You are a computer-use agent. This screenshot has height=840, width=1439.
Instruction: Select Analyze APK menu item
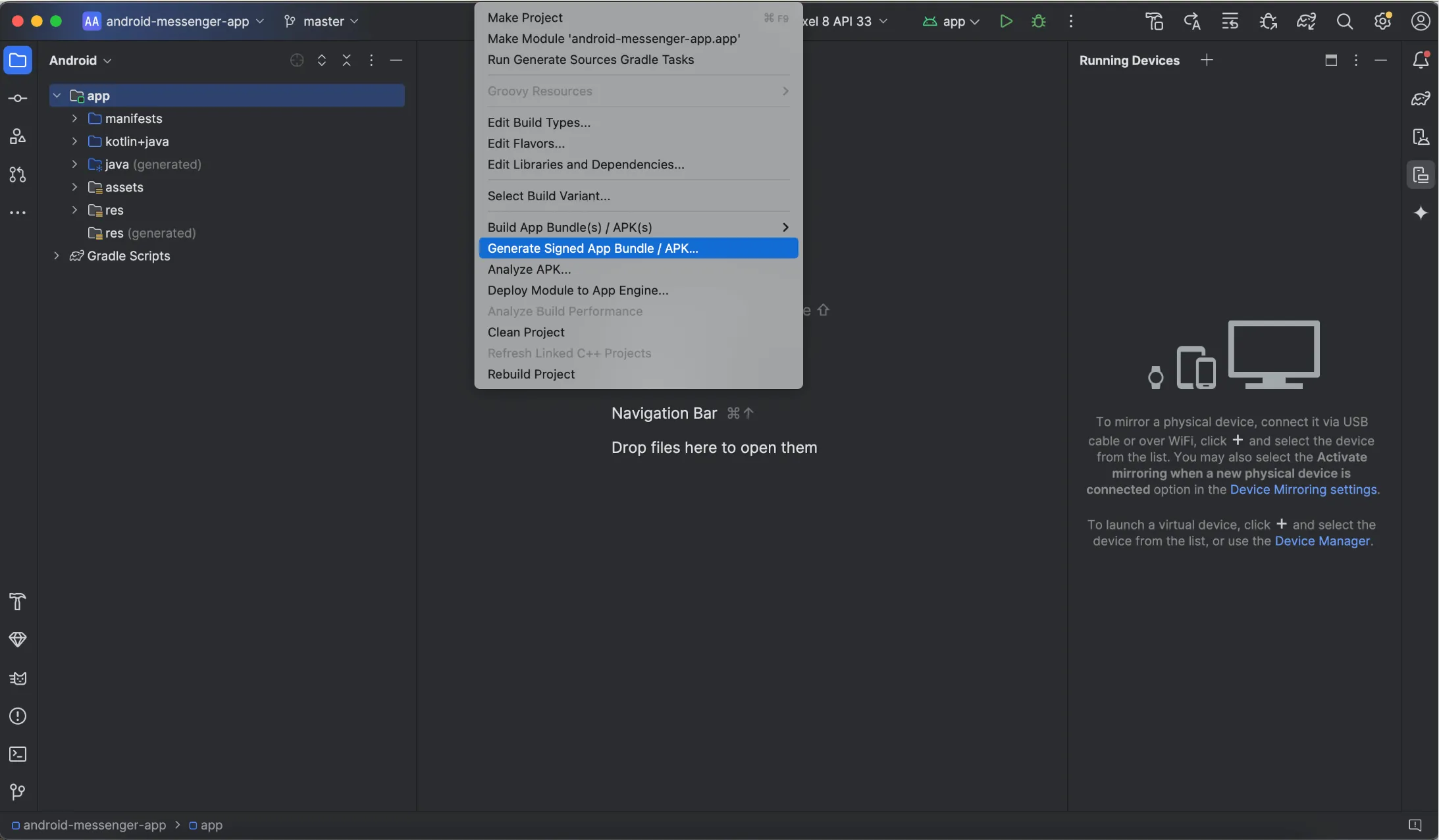(x=638, y=269)
